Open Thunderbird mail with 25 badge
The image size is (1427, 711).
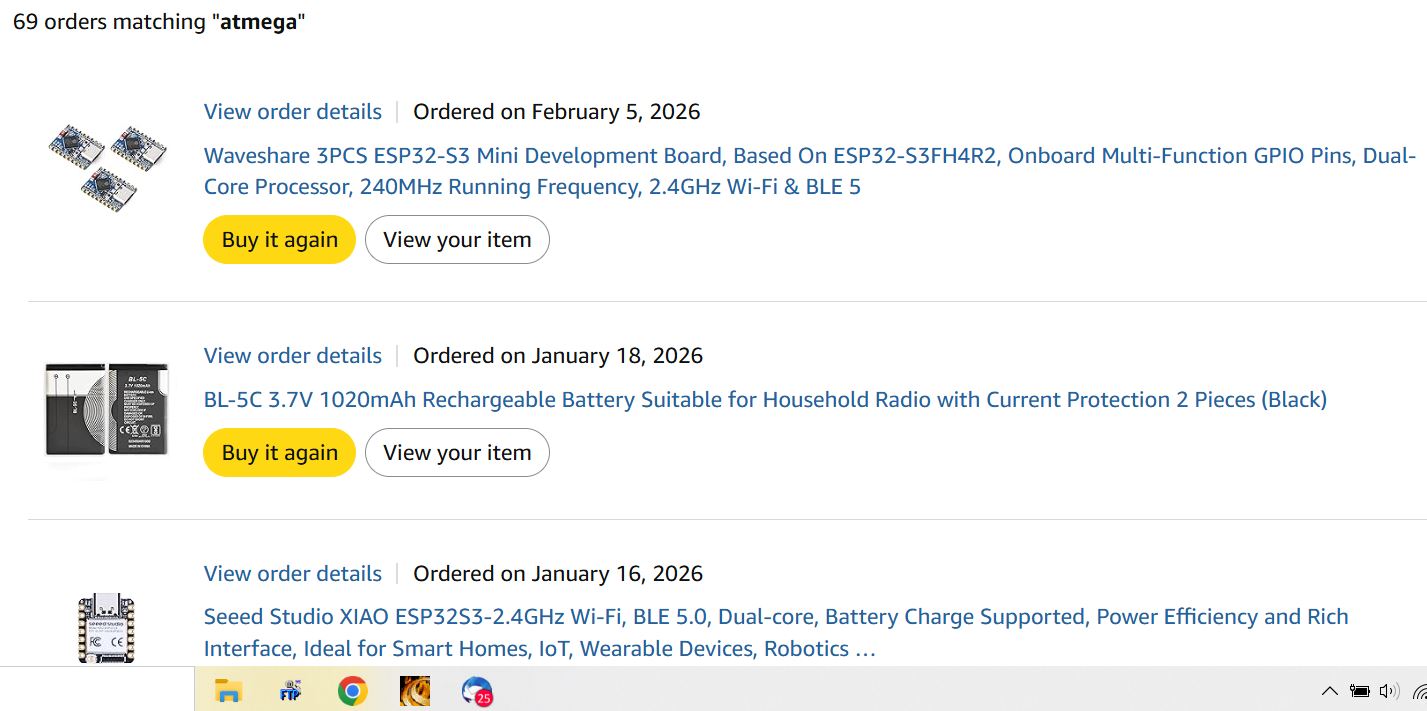tap(477, 691)
